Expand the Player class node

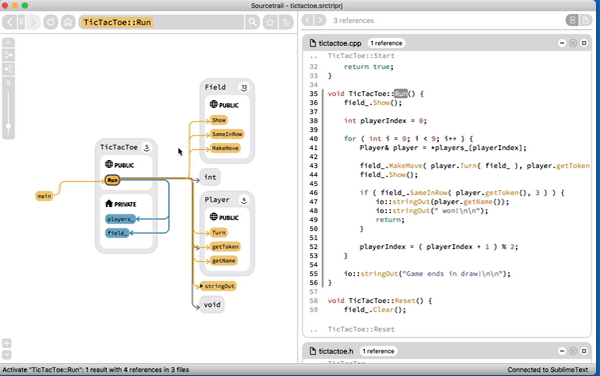[x=244, y=200]
